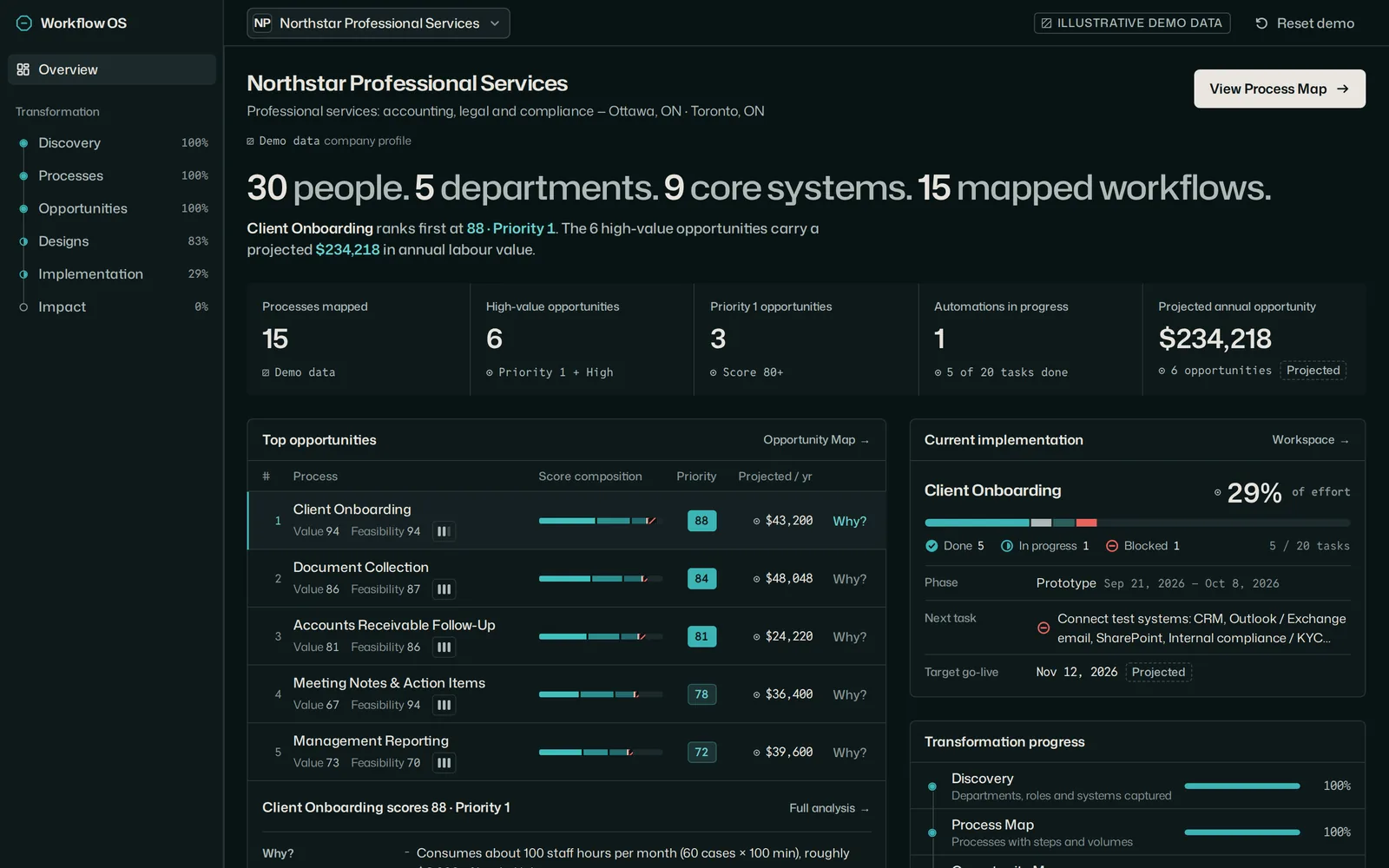Image resolution: width=1389 pixels, height=868 pixels.
Task: Click the Workflow OS logo icon
Action: coord(24,23)
